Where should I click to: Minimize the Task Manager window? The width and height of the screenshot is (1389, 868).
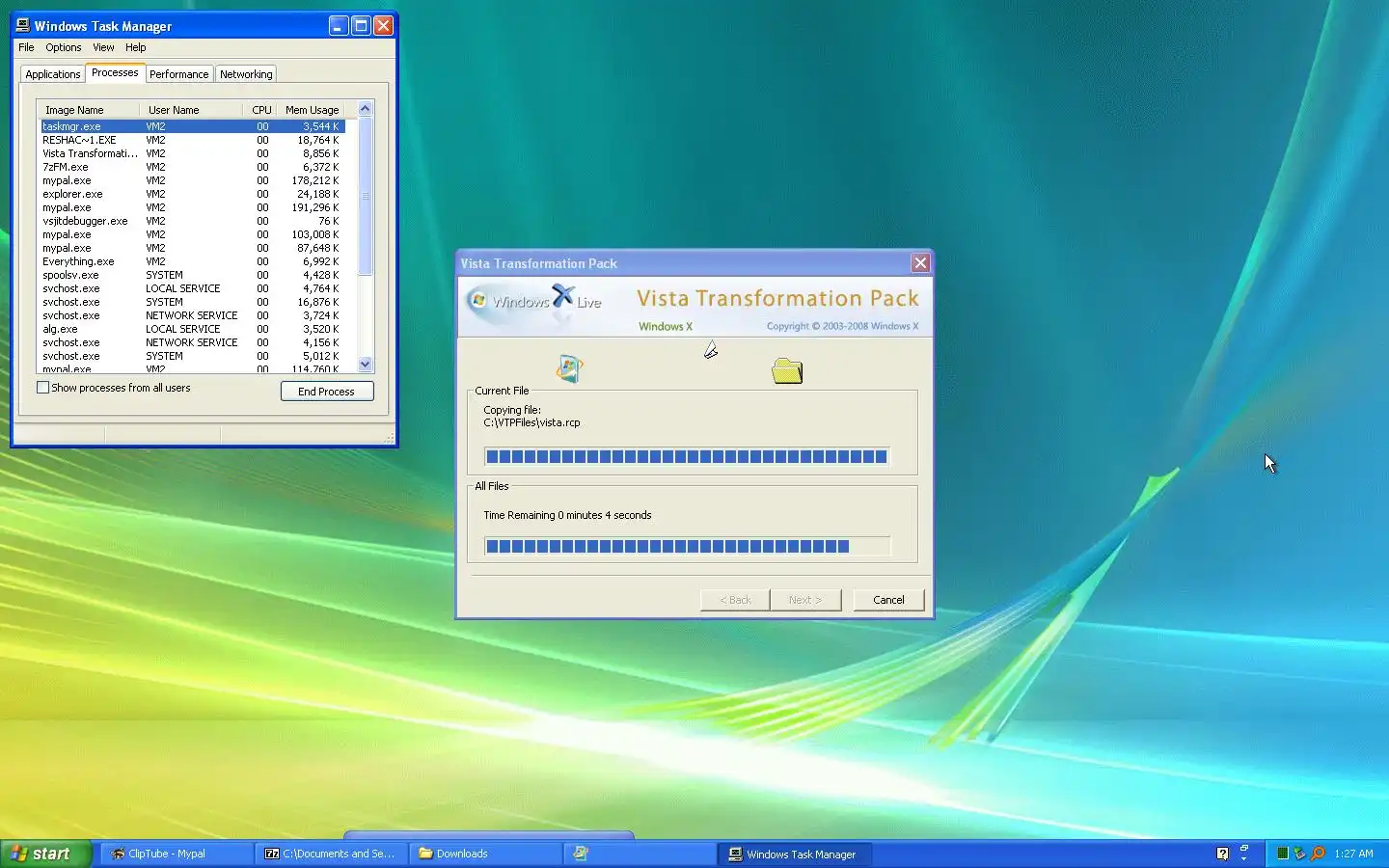point(338,26)
